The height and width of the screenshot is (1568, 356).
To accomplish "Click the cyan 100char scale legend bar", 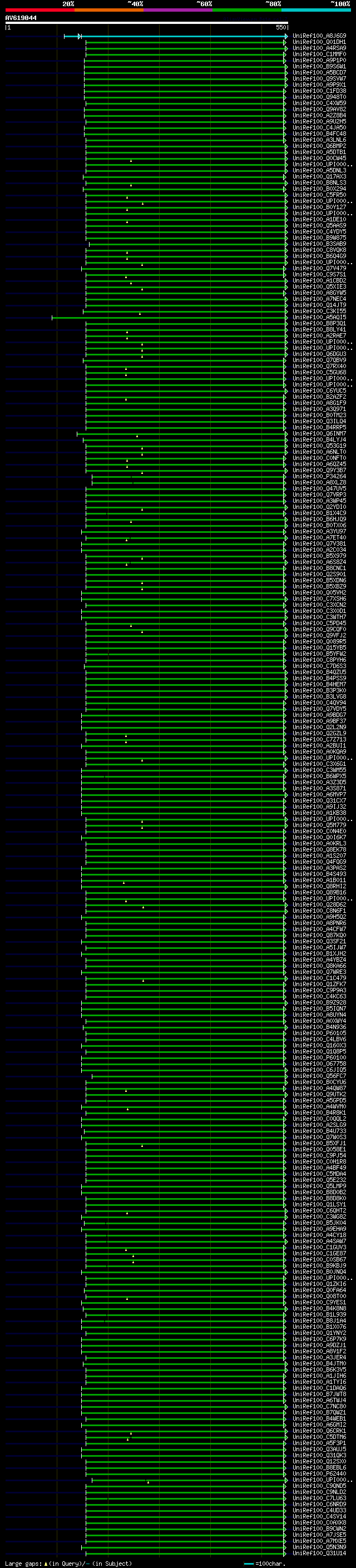I will pos(248,1563).
